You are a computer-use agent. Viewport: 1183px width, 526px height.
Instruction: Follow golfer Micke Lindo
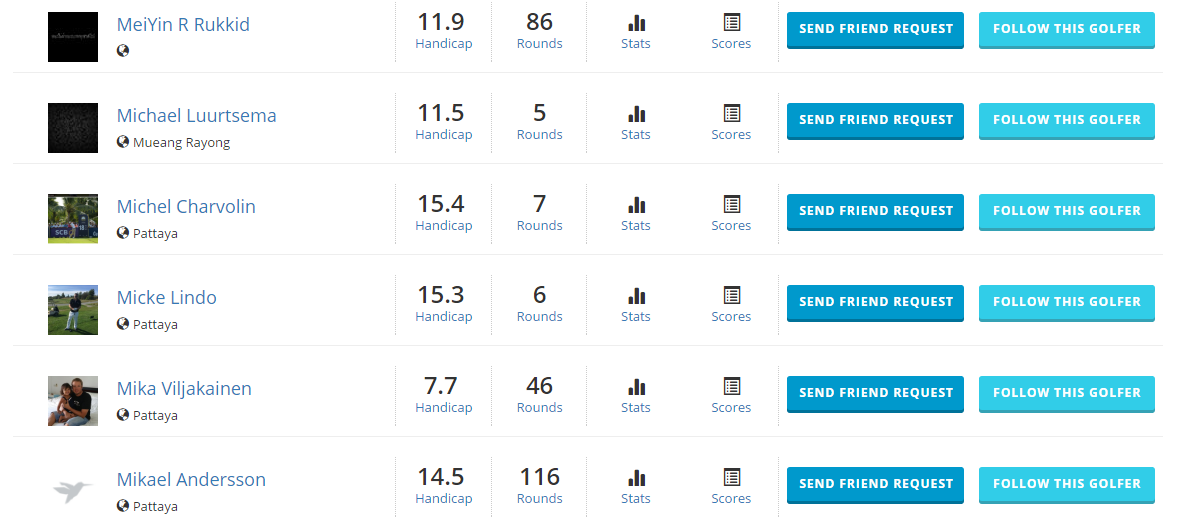pyautogui.click(x=1066, y=302)
